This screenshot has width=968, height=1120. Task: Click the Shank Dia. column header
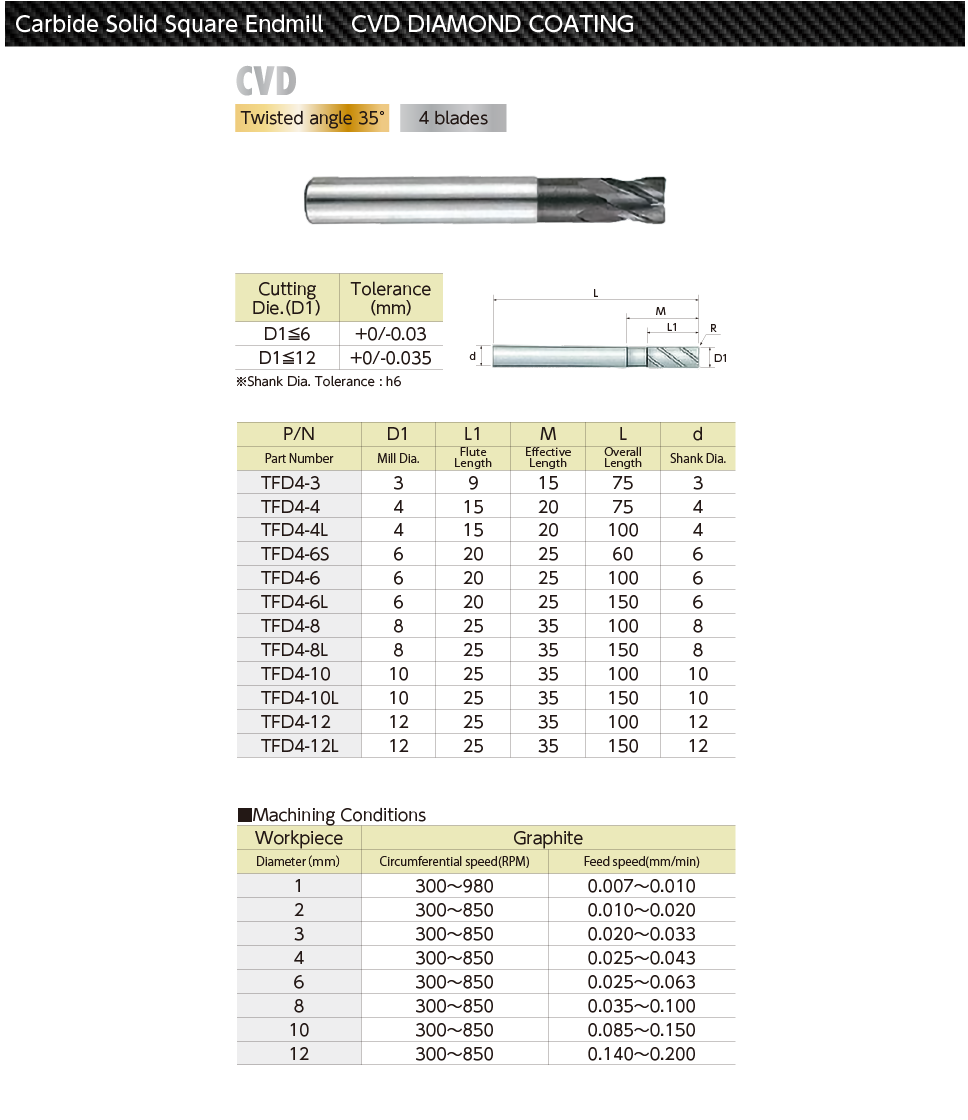click(x=697, y=446)
